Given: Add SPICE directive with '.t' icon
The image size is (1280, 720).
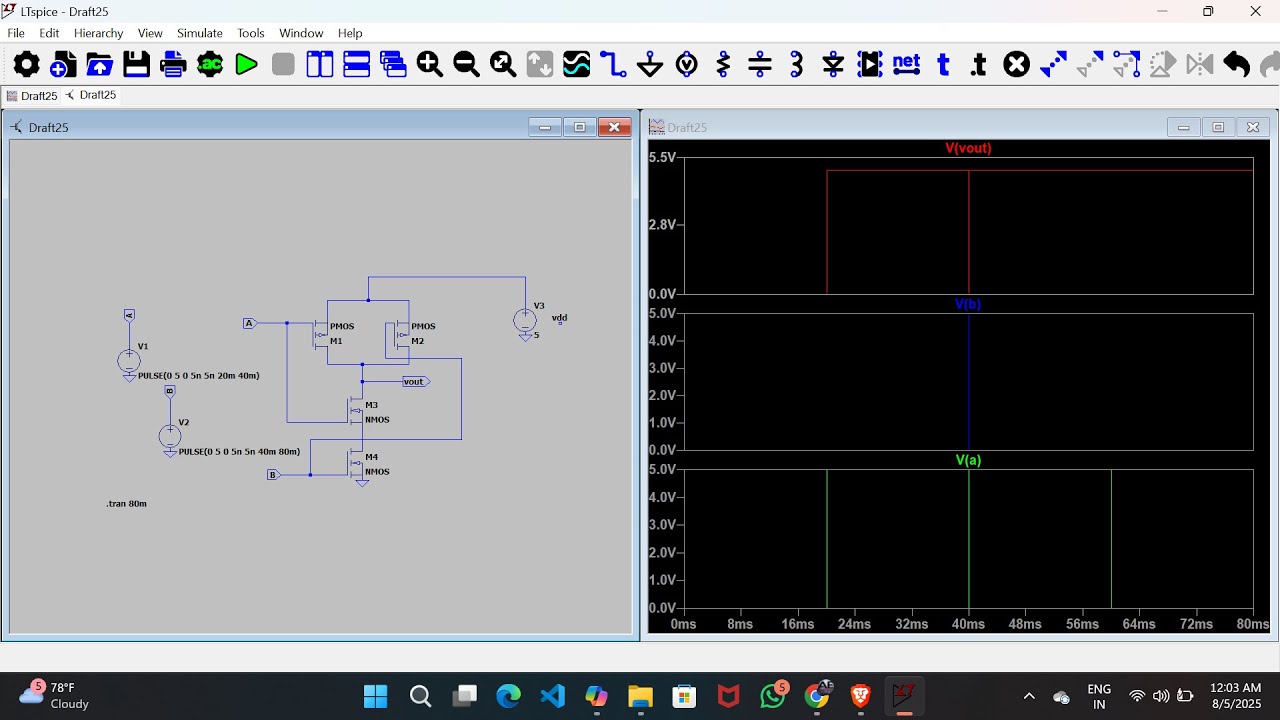Looking at the screenshot, I should coord(979,65).
